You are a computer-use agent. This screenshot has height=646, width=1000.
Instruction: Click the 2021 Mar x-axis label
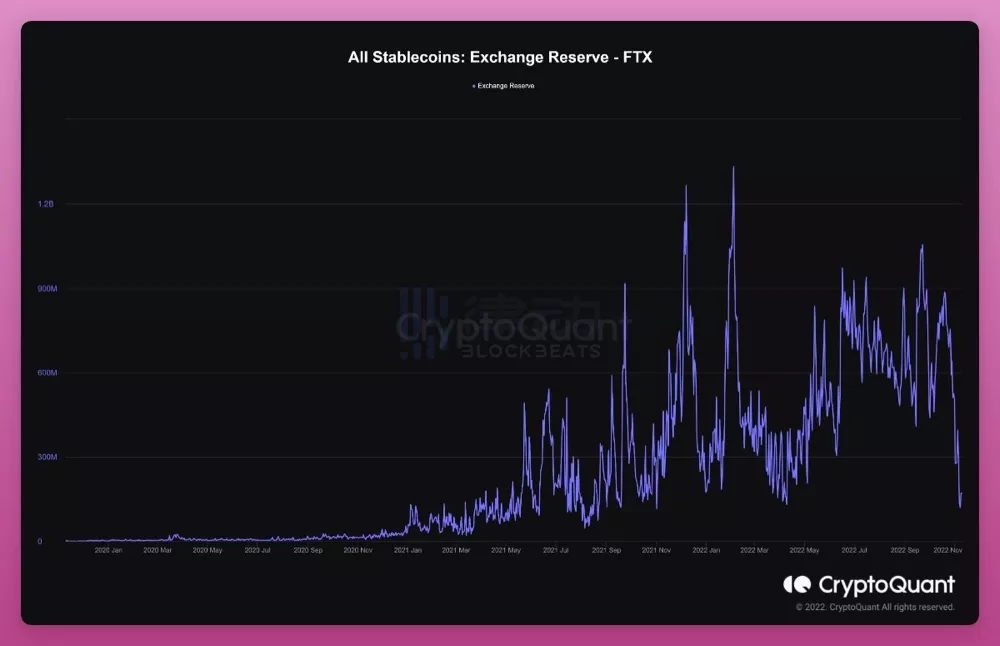pyautogui.click(x=456, y=550)
